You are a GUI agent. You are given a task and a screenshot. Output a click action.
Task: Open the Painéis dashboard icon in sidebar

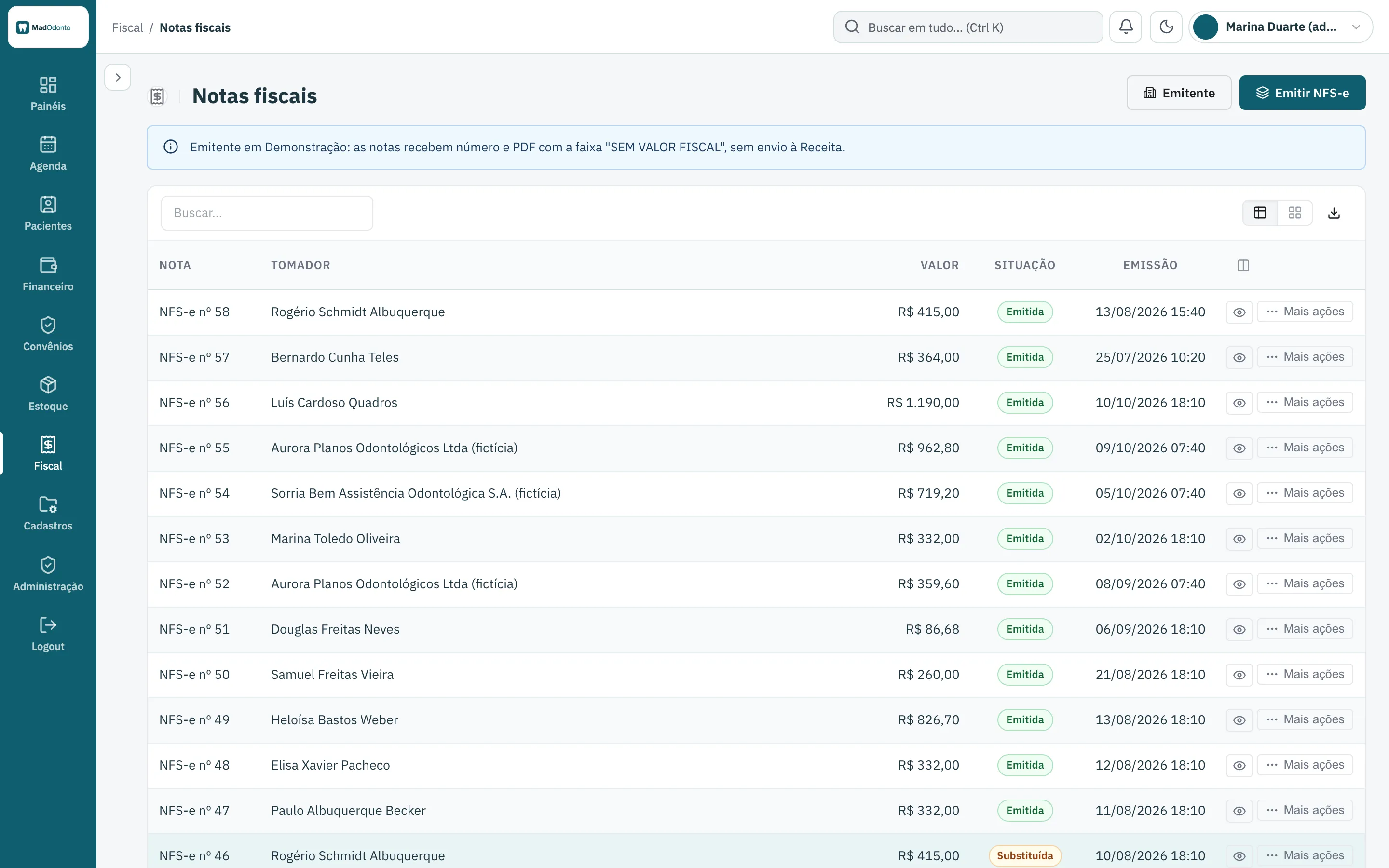(x=48, y=85)
